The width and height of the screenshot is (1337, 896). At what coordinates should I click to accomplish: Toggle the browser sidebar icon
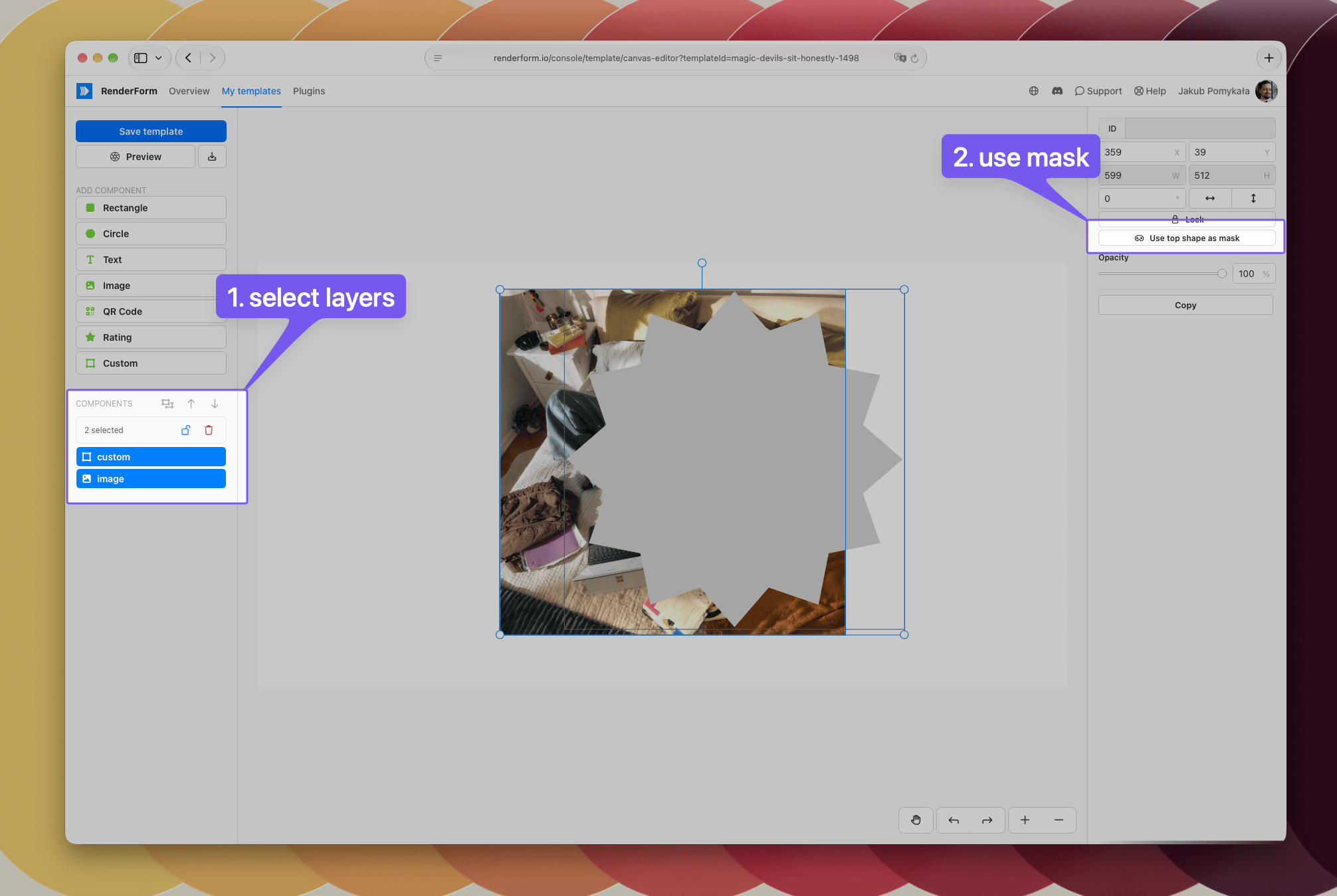tap(141, 58)
